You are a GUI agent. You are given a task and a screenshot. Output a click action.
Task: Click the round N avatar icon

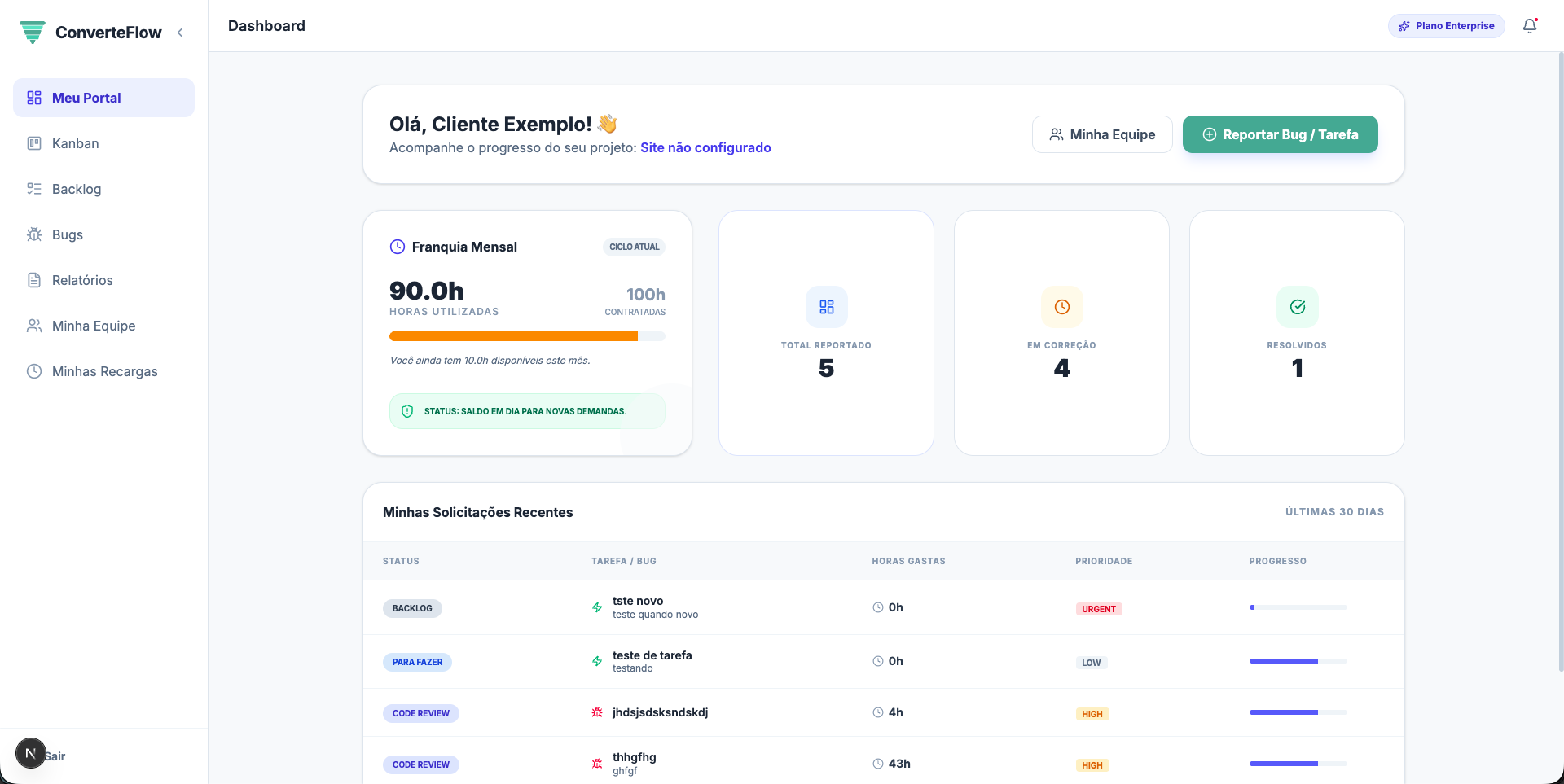[31, 753]
